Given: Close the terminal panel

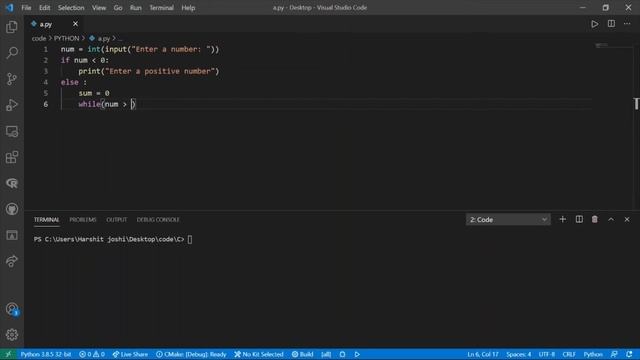Looking at the screenshot, I should (x=627, y=220).
